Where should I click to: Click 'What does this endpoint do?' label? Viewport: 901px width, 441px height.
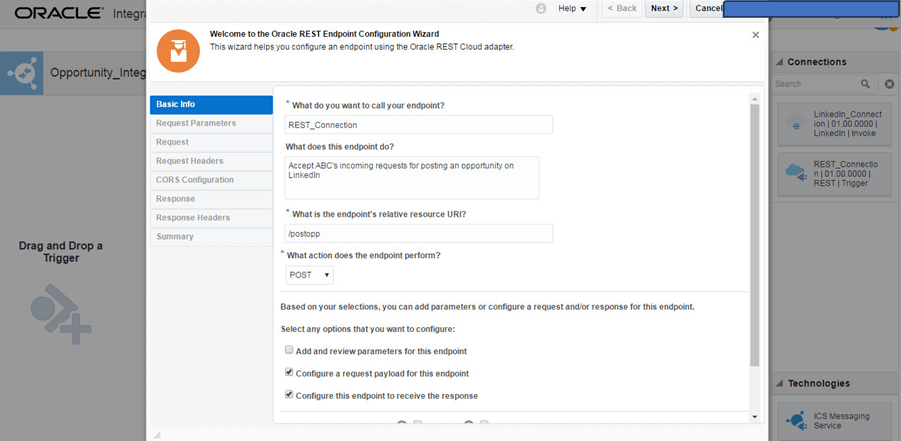[340, 147]
